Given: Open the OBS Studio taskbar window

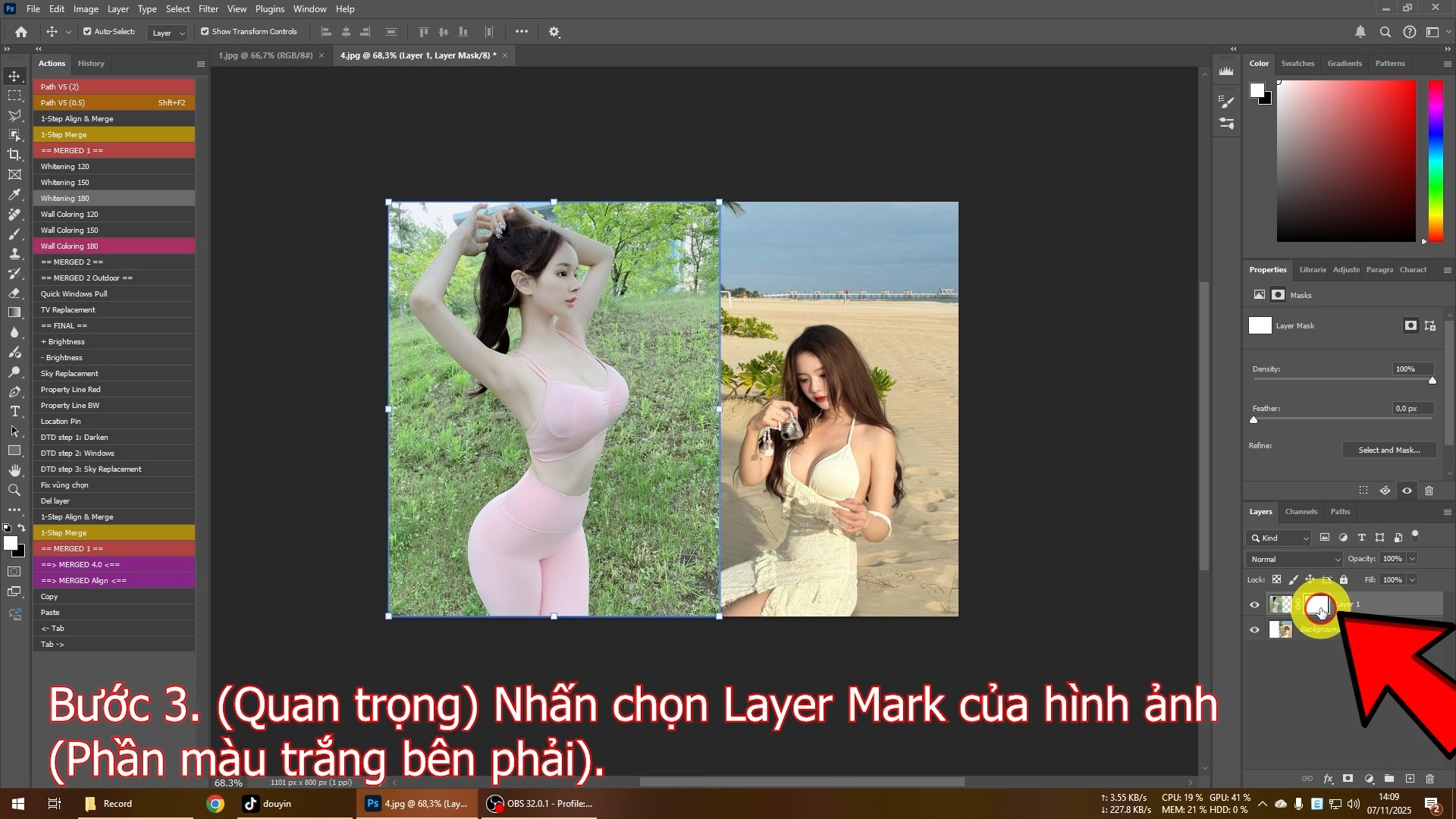Looking at the screenshot, I should 538,803.
